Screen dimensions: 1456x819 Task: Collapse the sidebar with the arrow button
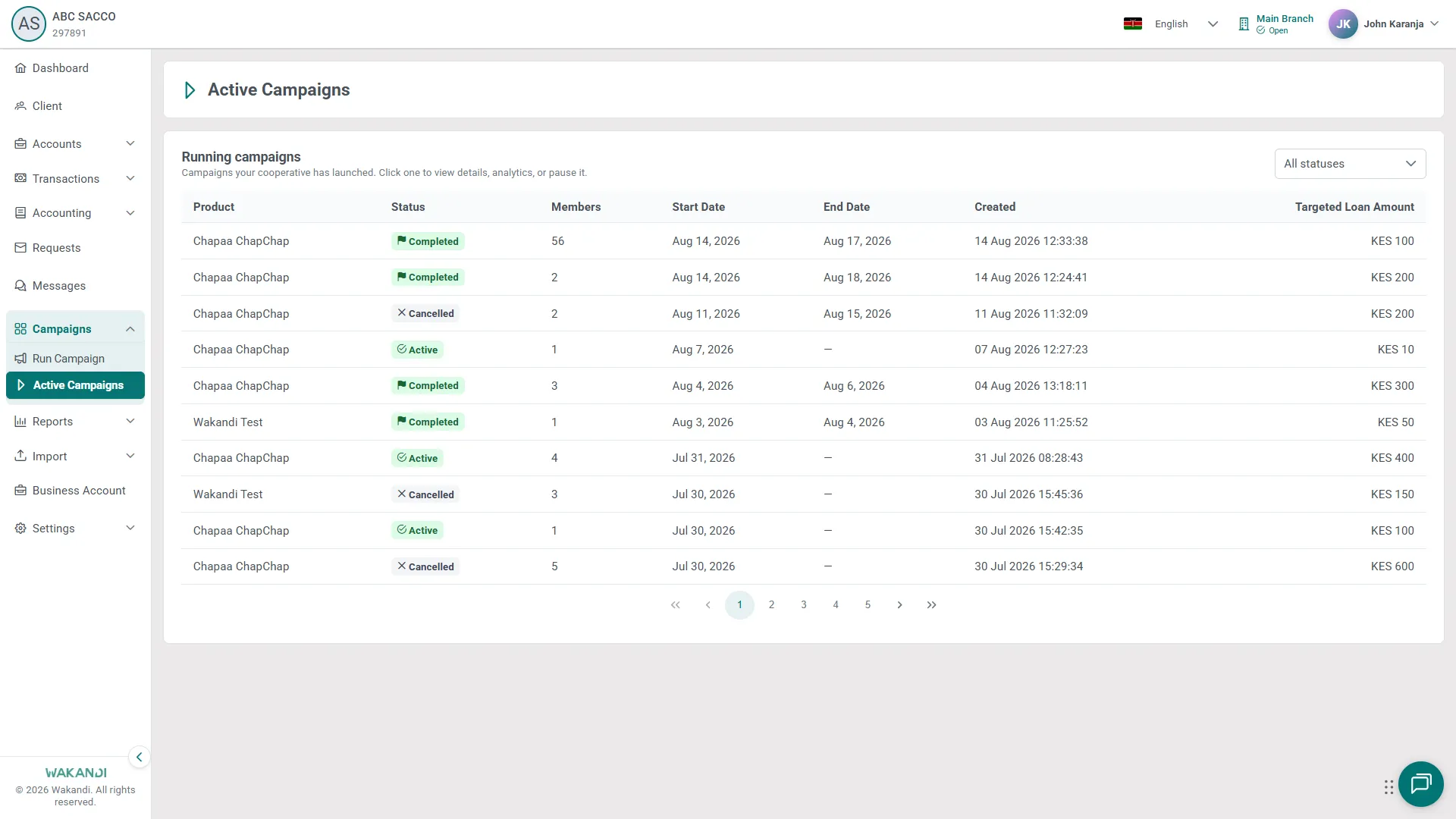point(139,757)
